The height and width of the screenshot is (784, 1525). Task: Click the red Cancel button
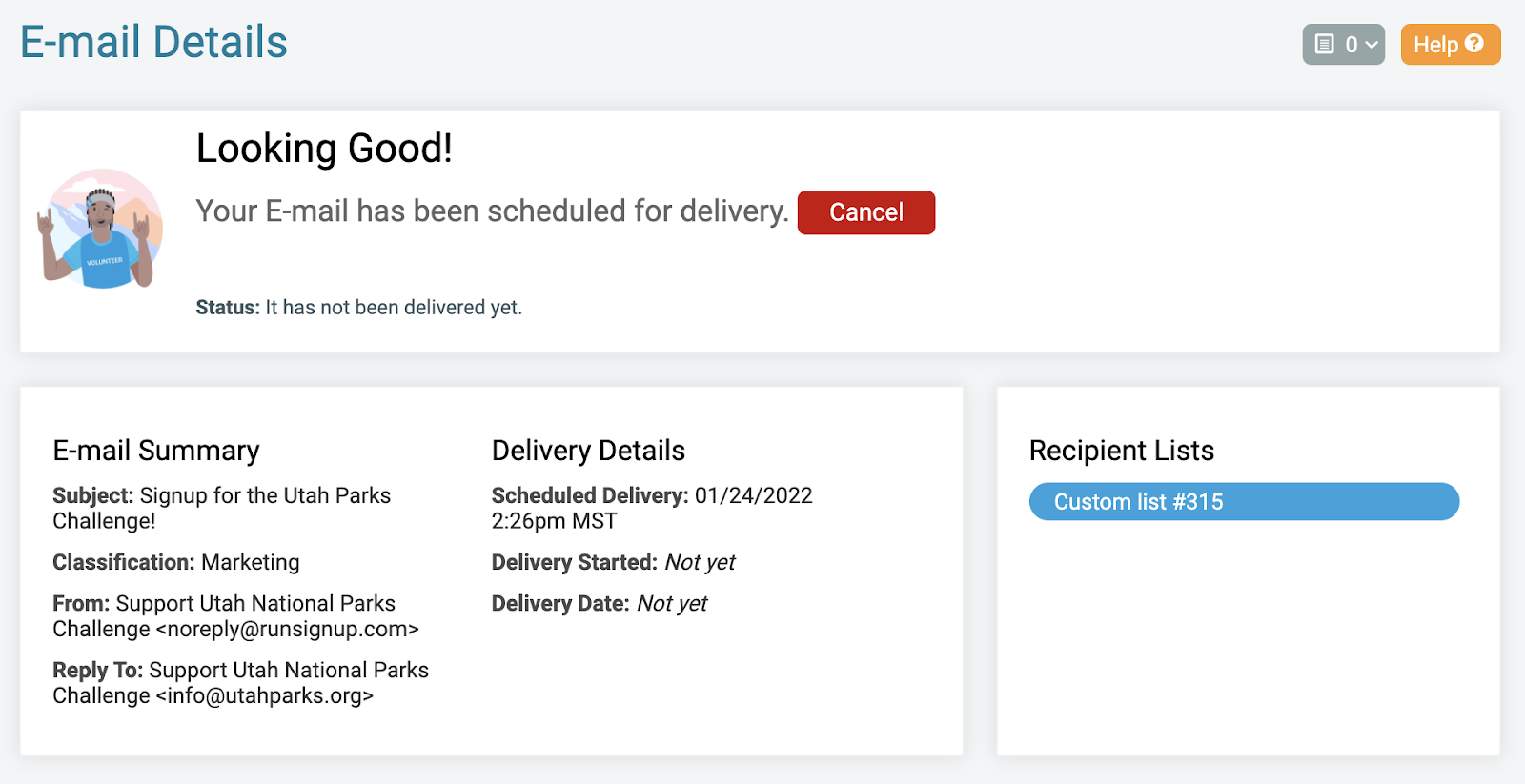[865, 212]
